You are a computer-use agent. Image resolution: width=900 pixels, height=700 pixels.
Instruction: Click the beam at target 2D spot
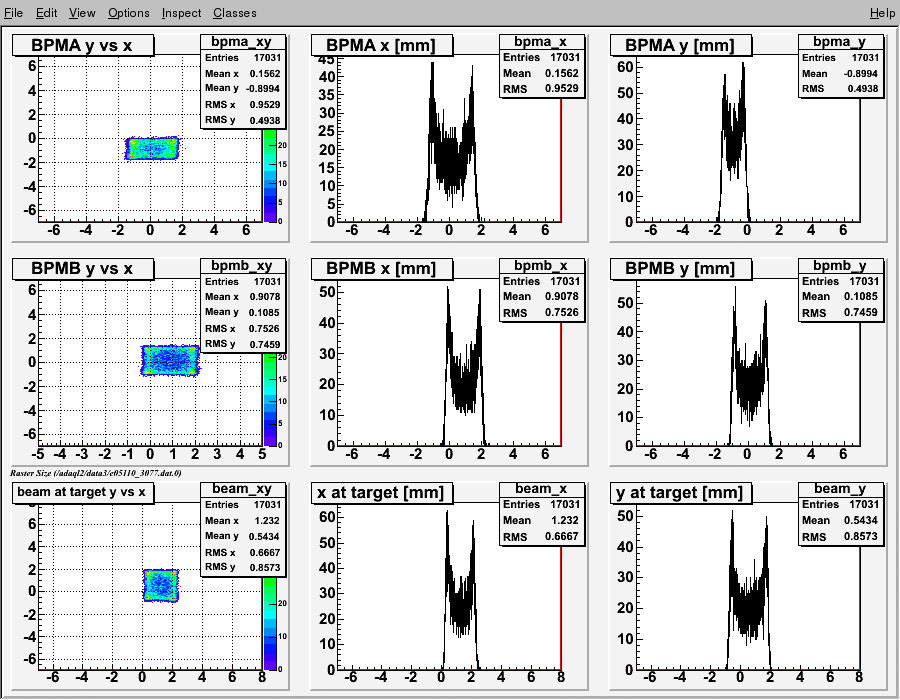[161, 585]
